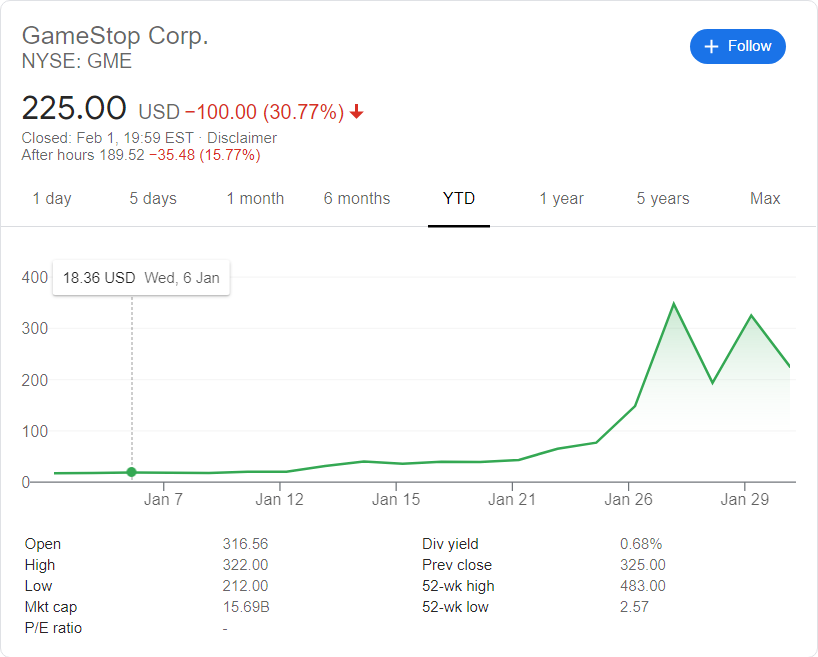Click the 18.36 USD chart tooltip
Image resolution: width=818 pixels, height=657 pixels.
141,278
